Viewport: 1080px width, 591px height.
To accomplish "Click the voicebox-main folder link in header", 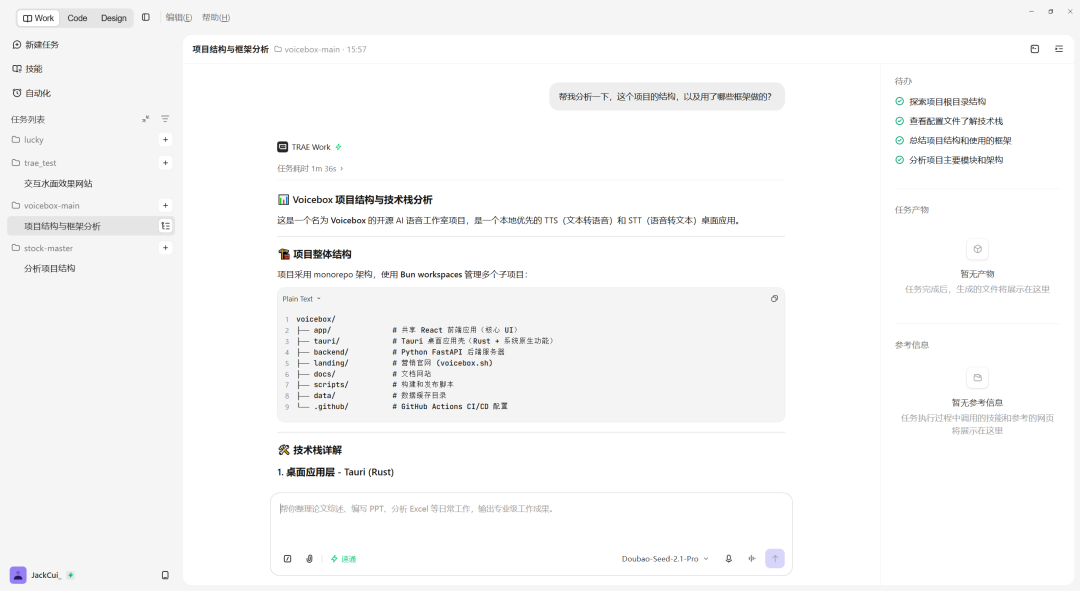I will click(x=307, y=50).
